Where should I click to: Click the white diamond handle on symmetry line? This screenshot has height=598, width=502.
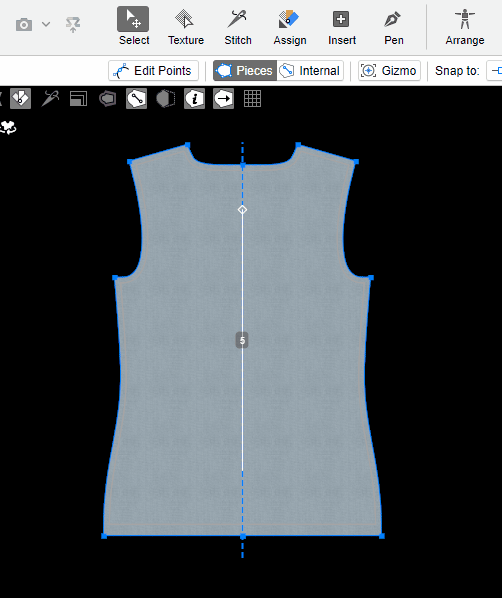tap(242, 210)
